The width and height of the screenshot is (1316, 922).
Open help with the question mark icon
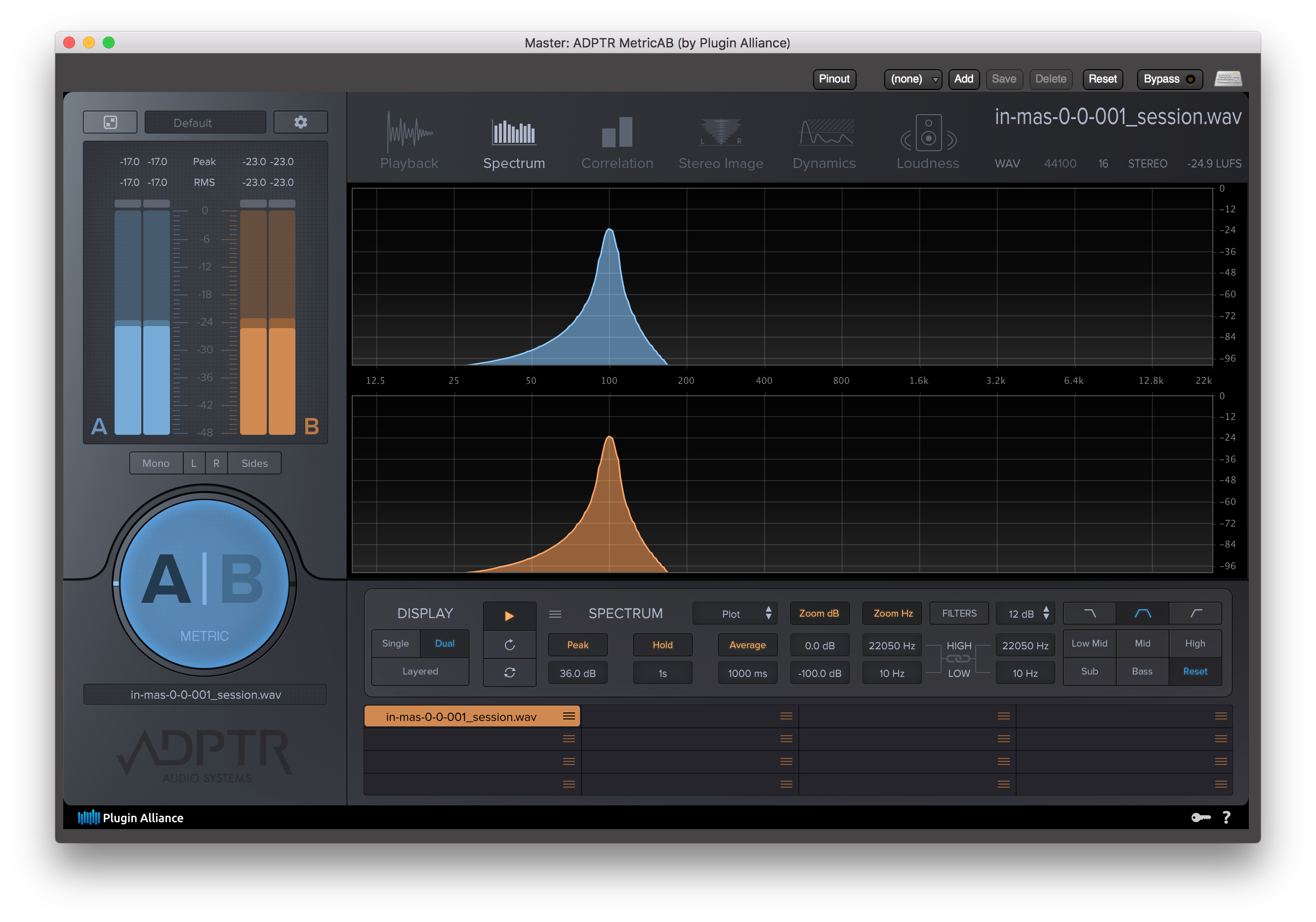coord(1226,818)
